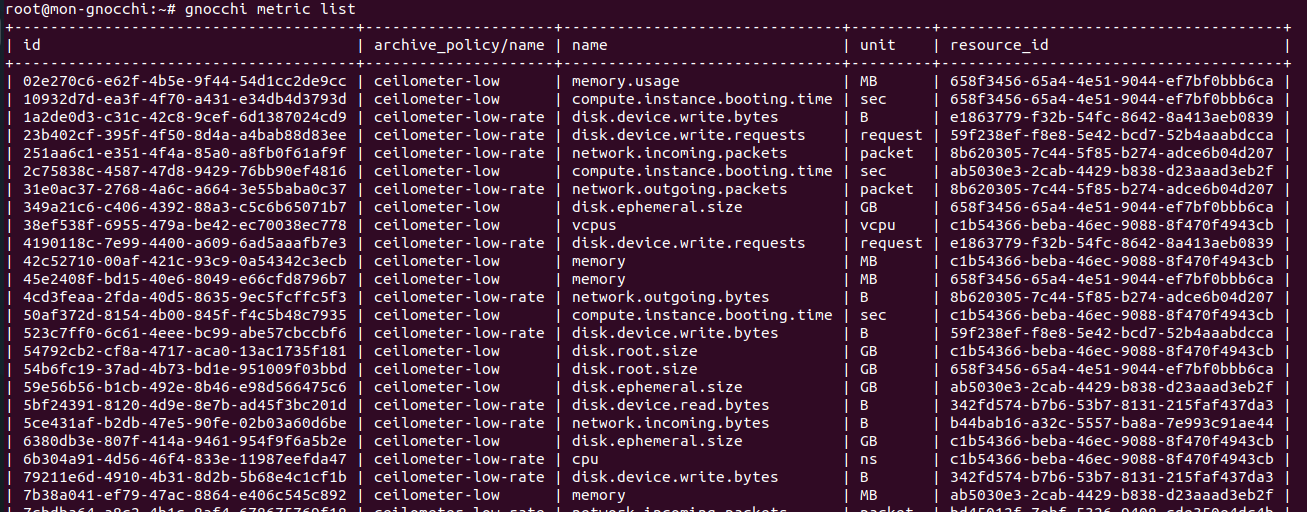Click the 'id' column header
Screen dimensions: 1307x512
tap(31, 45)
